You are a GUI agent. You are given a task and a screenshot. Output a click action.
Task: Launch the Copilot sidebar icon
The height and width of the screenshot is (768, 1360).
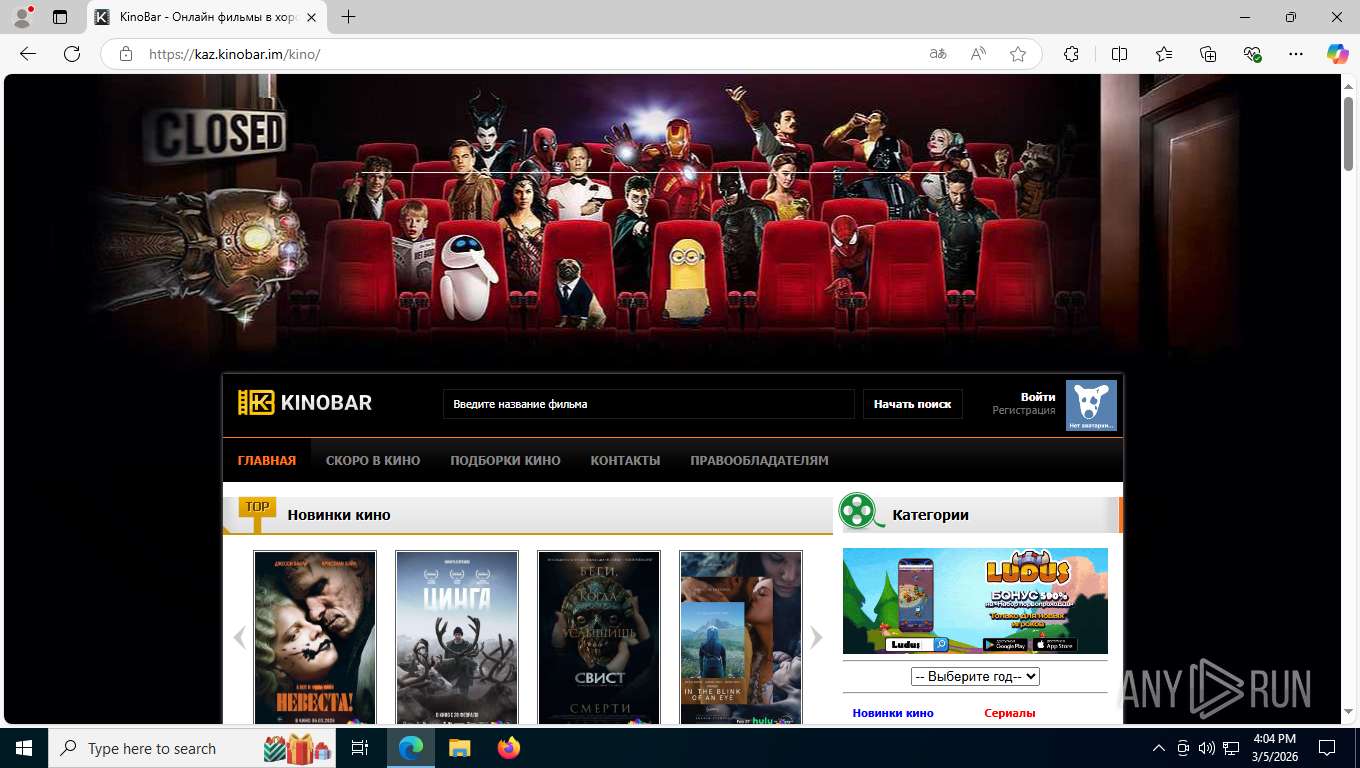pos(1338,54)
